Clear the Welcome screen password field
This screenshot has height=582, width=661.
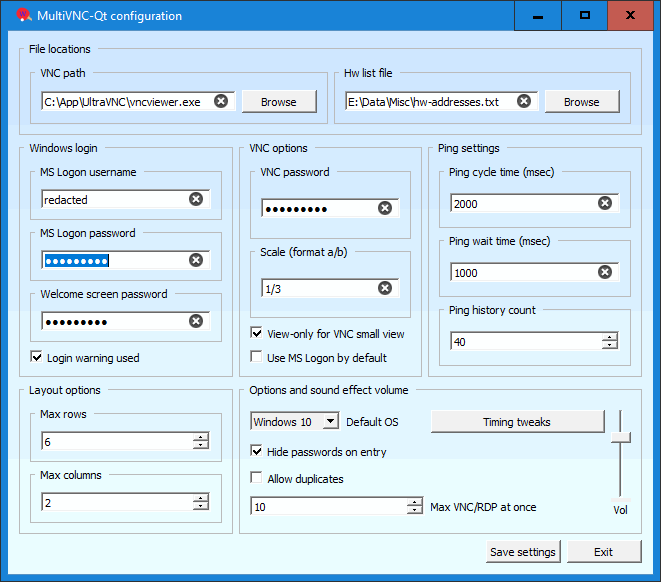[196, 321]
